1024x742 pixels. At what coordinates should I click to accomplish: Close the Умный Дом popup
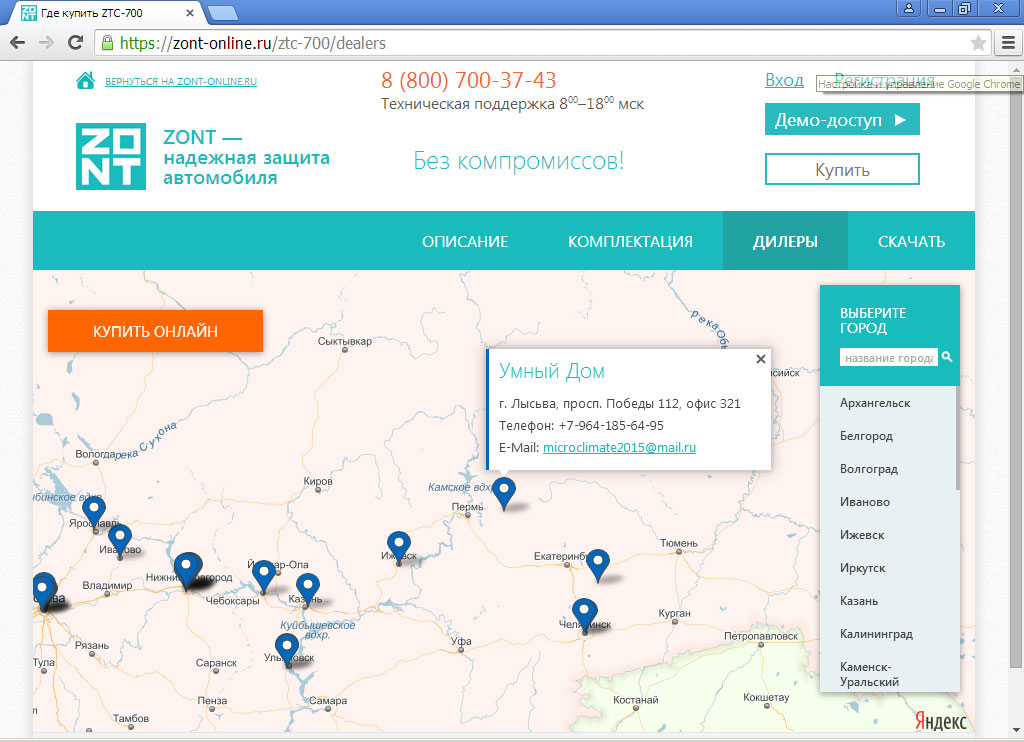pos(760,359)
